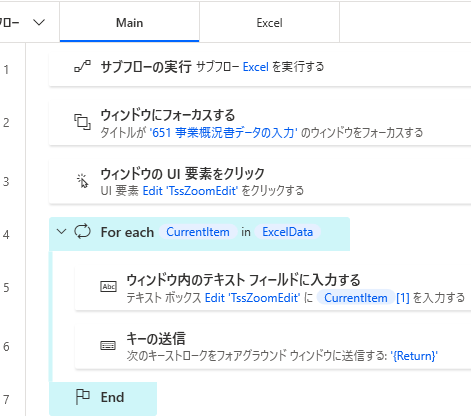This screenshot has height=418, width=472.
Task: Select the Main subflow tab
Action: click(129, 23)
